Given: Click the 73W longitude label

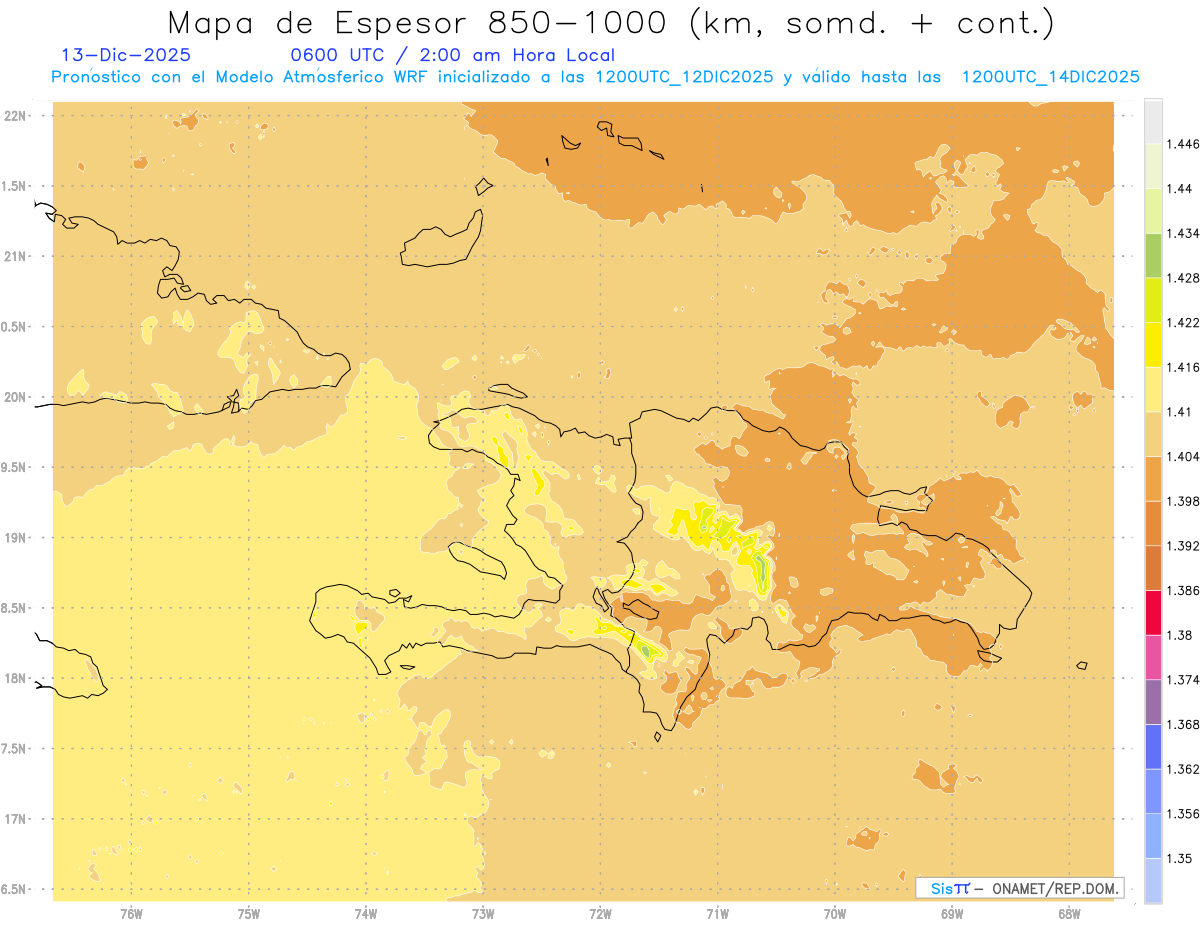Looking at the screenshot, I should point(483,913).
